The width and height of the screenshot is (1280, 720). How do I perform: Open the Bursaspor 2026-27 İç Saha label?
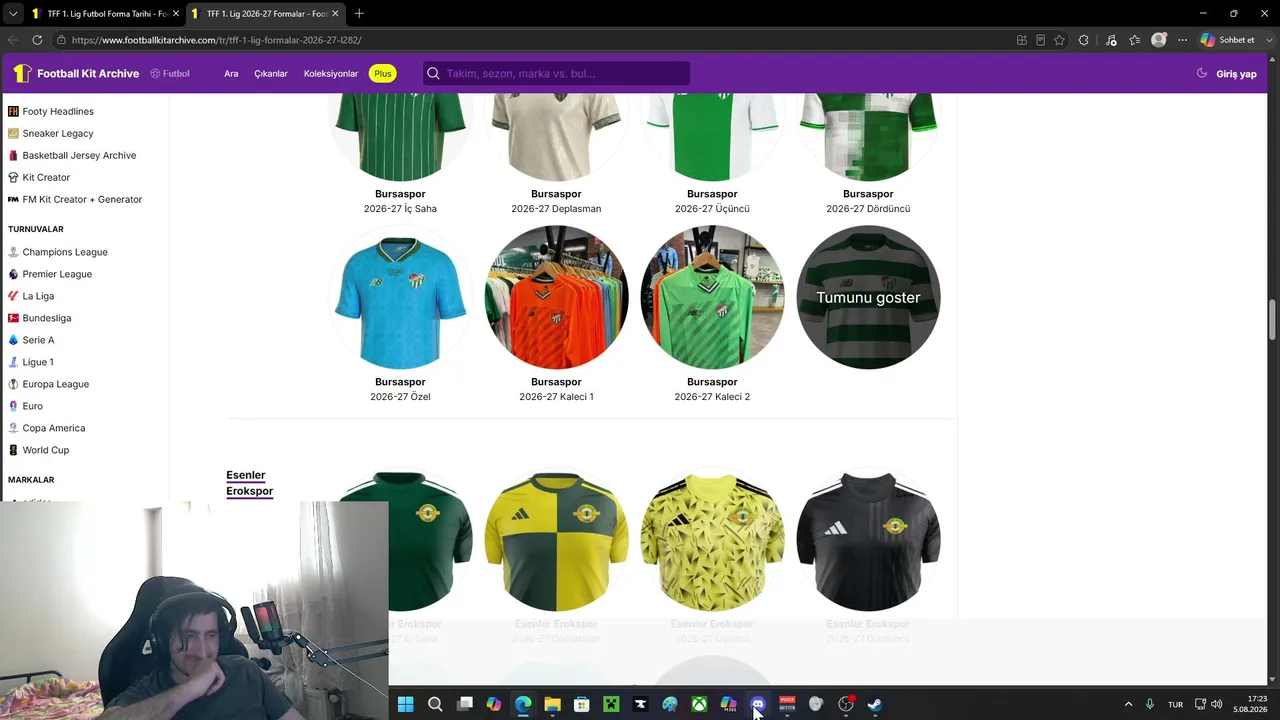click(400, 209)
